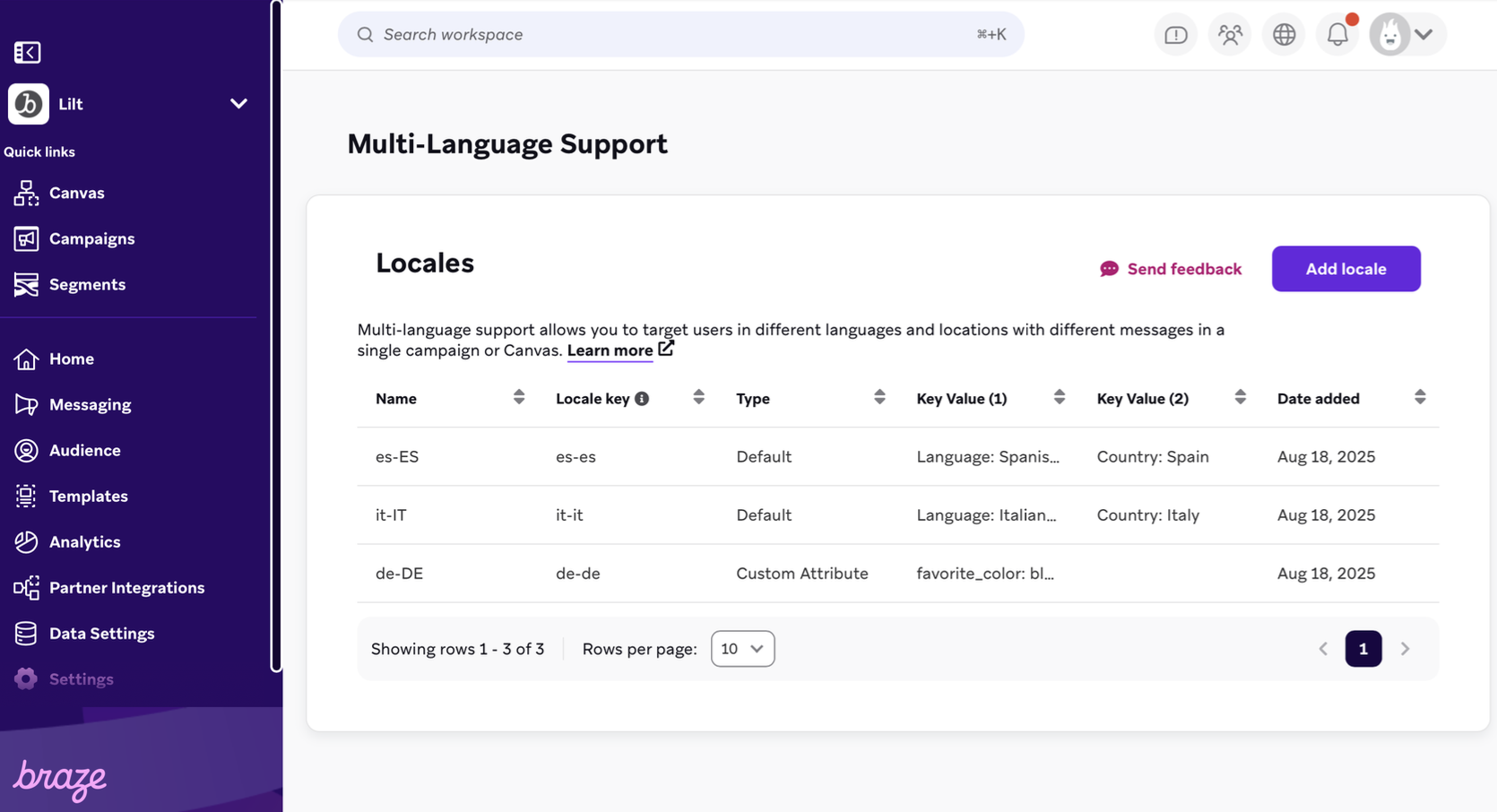Click the Add locale button
Image resolution: width=1497 pixels, height=812 pixels.
[1346, 268]
